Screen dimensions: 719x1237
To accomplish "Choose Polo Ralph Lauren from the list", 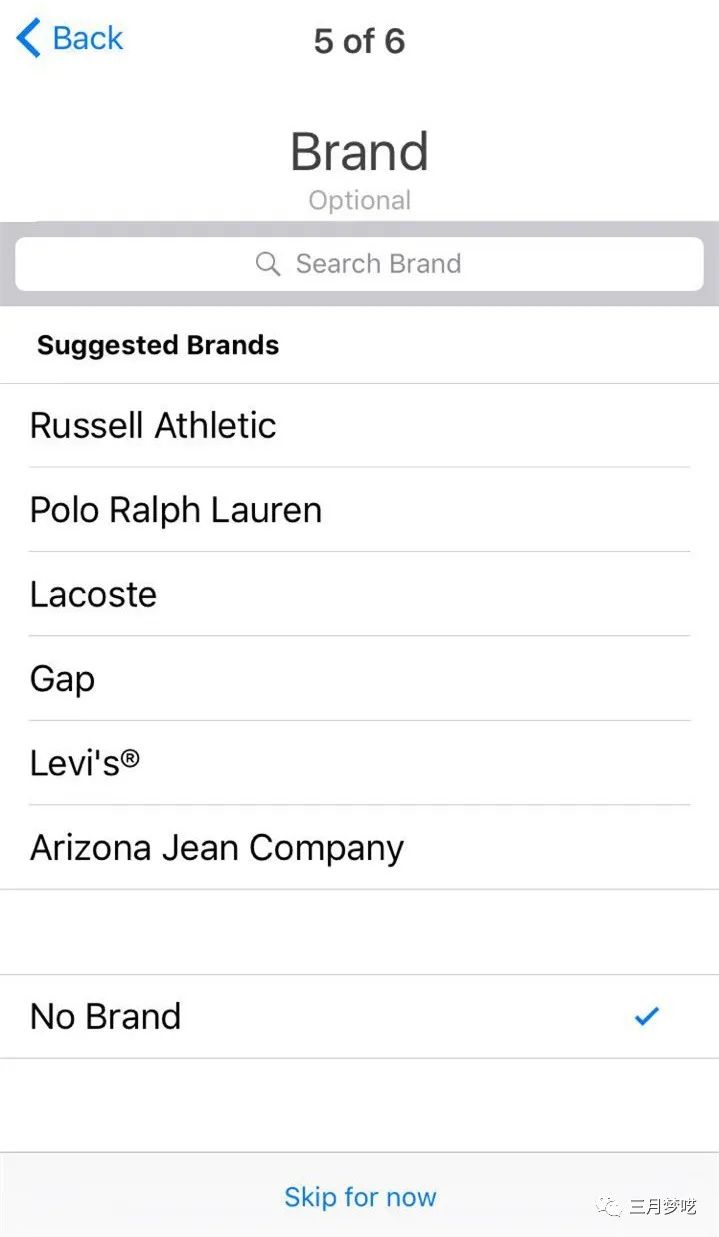I will 176,510.
